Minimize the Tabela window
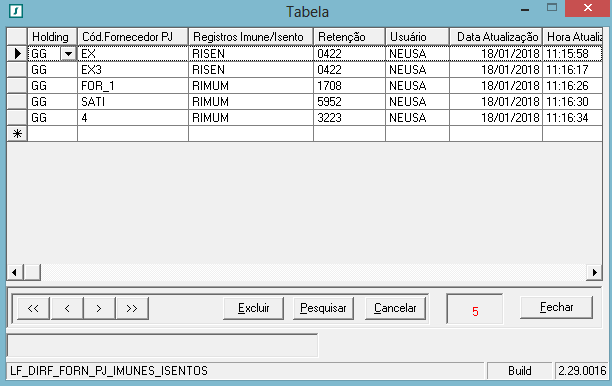Screen dimensions: 612x386 point(525,9)
